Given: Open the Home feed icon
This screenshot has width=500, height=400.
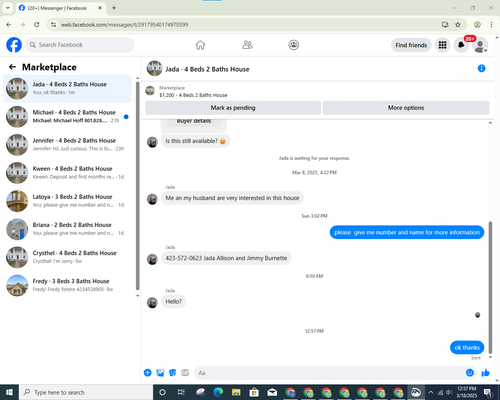Looking at the screenshot, I should [x=200, y=45].
